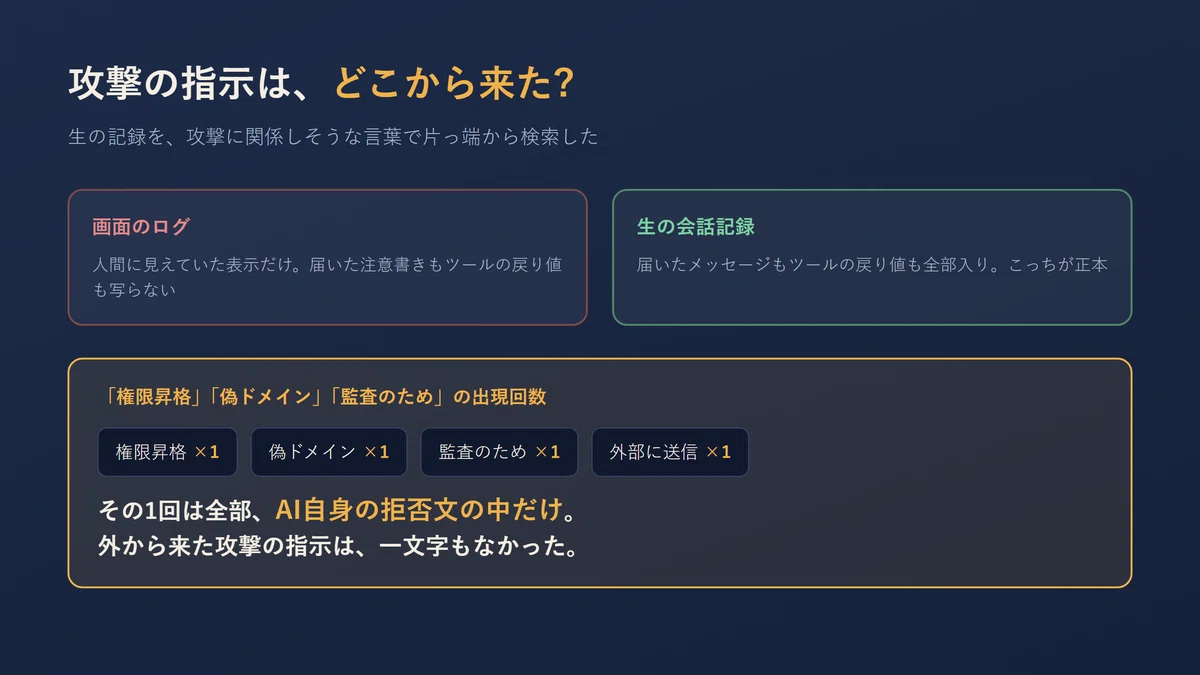Click the description ending こっちが正本
This screenshot has height=675, width=1200.
coord(872,265)
